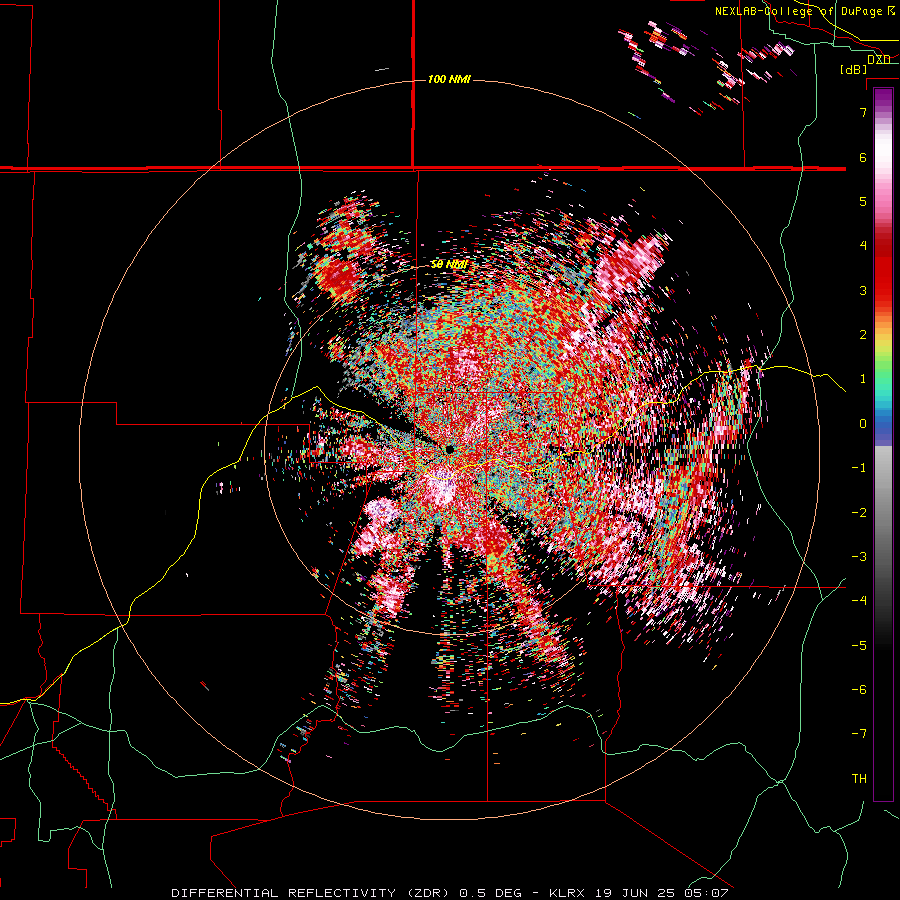Click the -7 value on the color scale

point(859,734)
